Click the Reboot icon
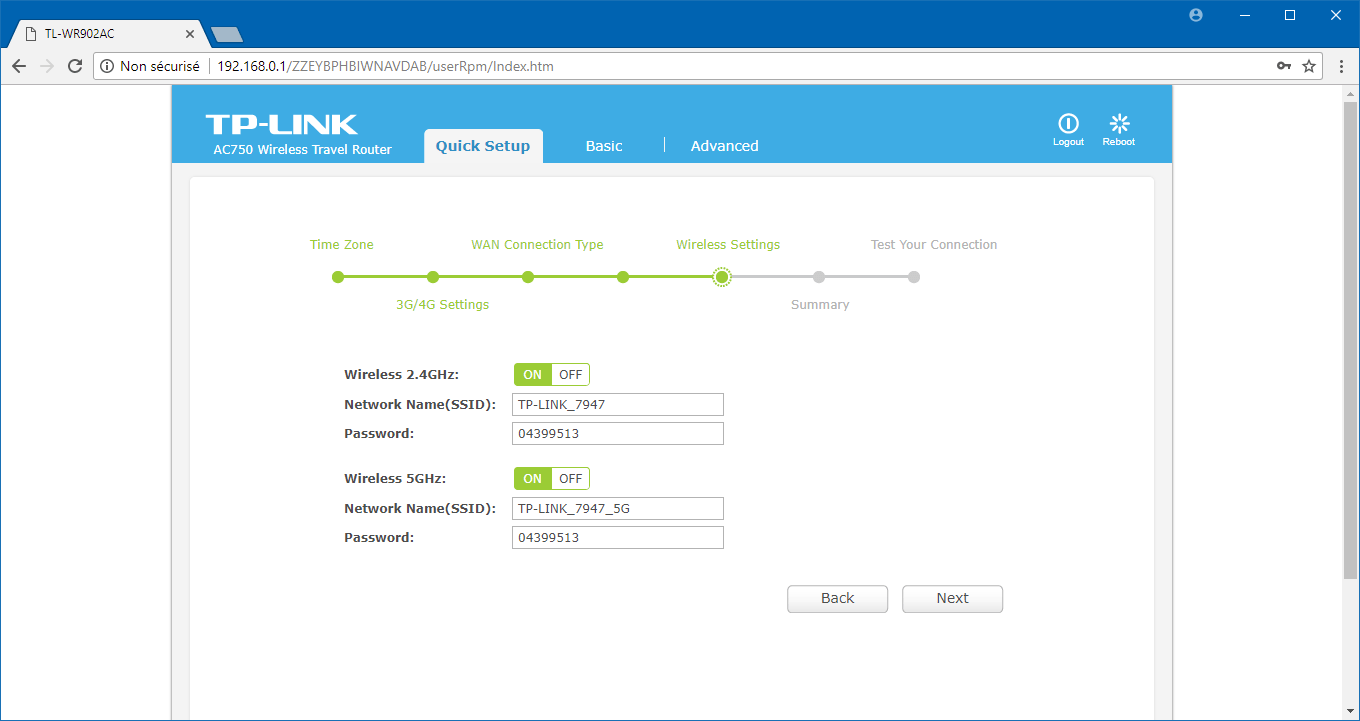The height and width of the screenshot is (721, 1360). point(1119,123)
